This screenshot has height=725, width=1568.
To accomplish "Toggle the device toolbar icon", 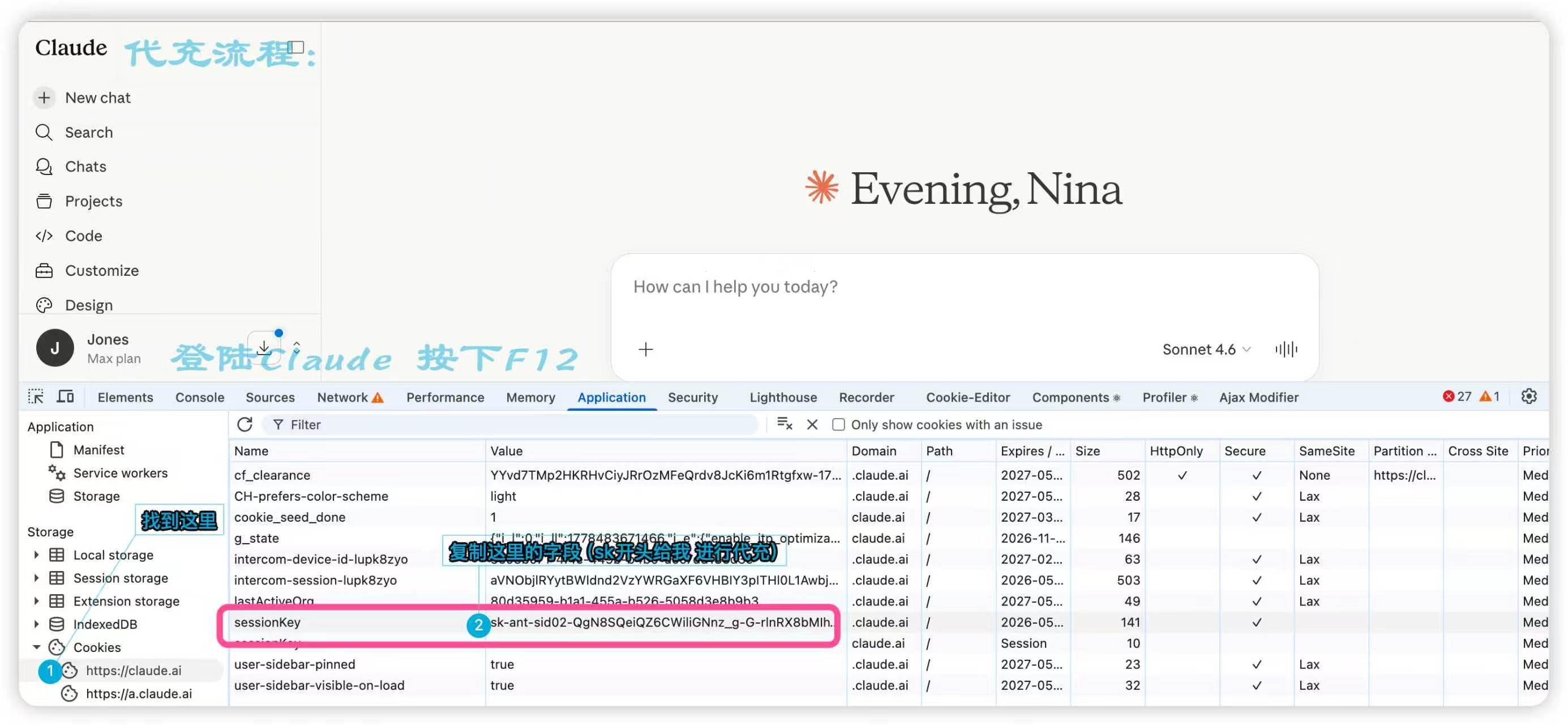I will point(65,397).
